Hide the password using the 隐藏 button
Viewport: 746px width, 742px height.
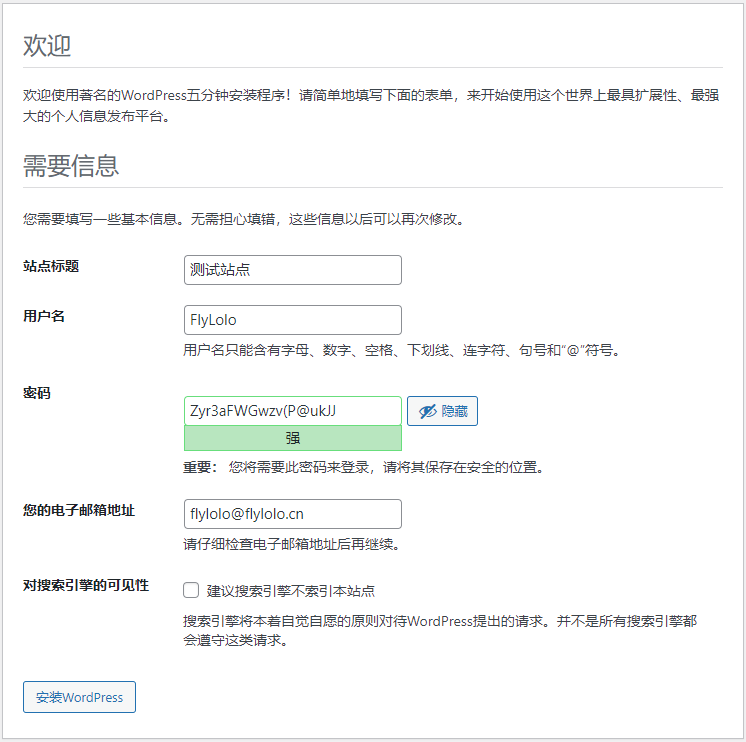tap(442, 411)
